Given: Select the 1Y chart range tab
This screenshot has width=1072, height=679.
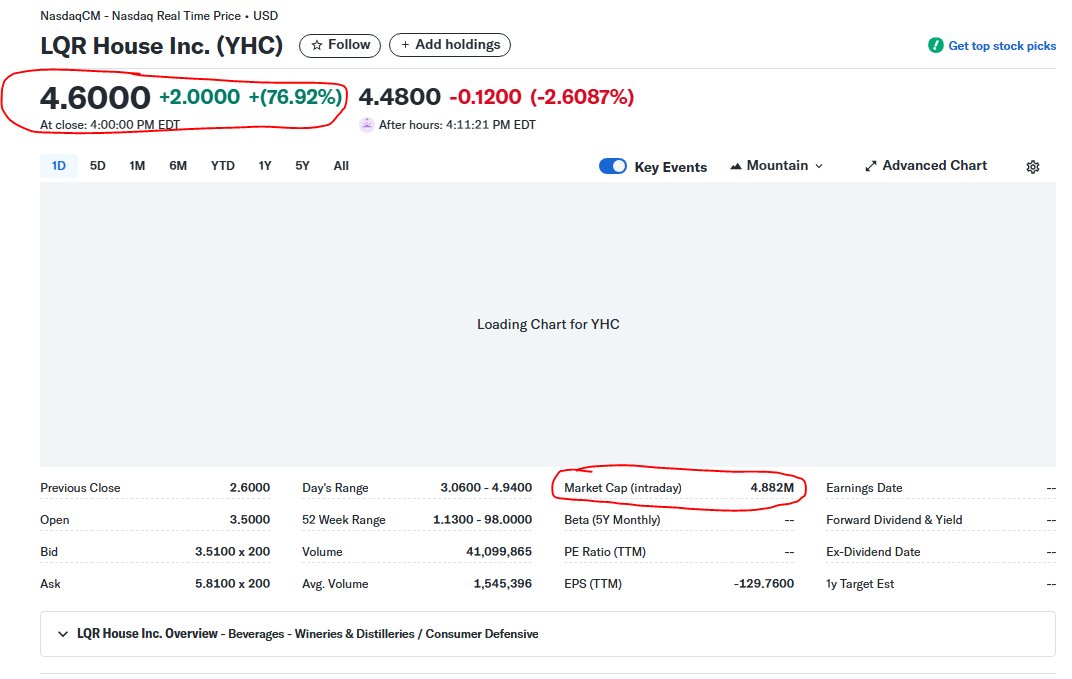Looking at the screenshot, I should tap(265, 165).
